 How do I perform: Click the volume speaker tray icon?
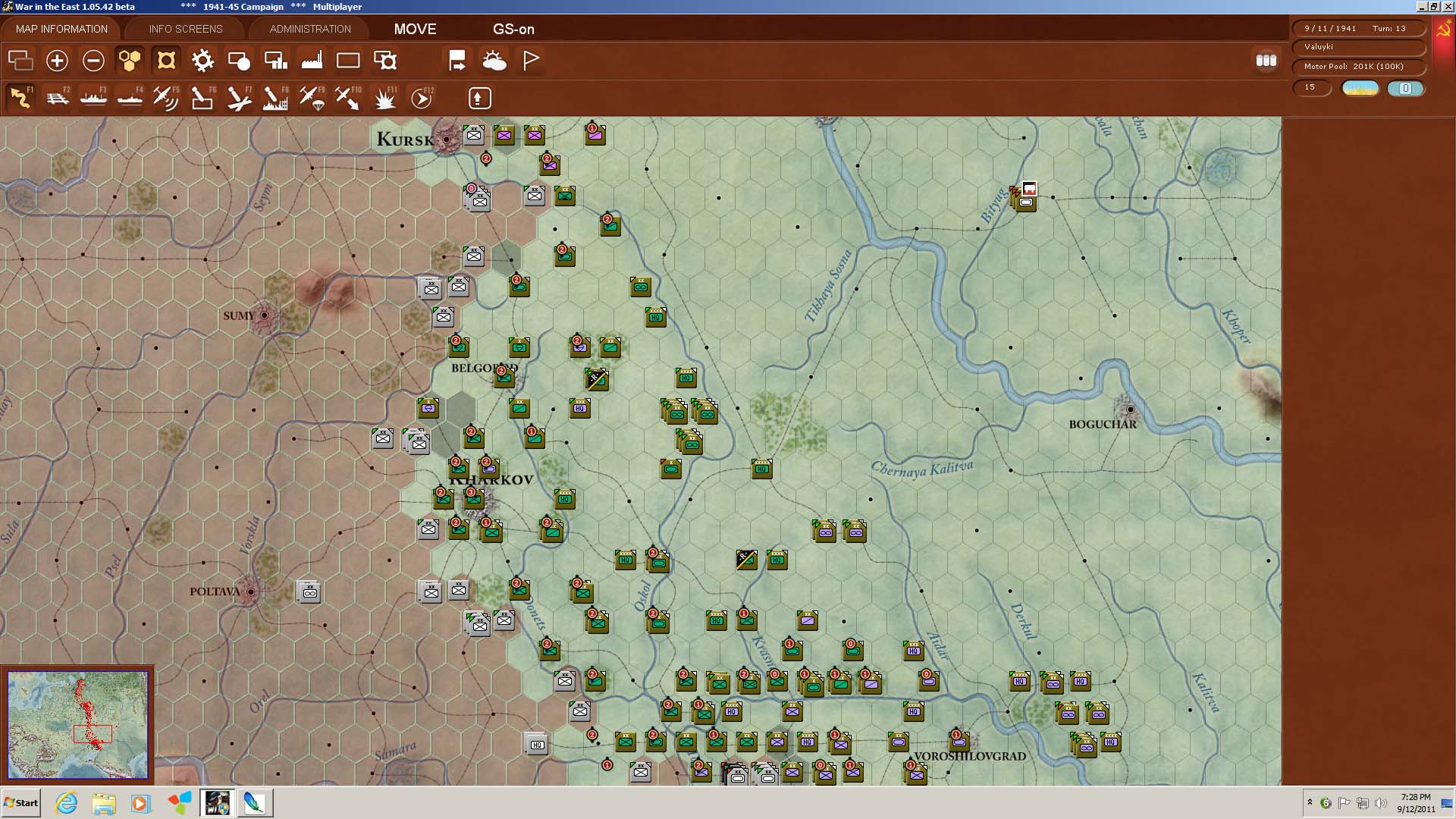[1380, 803]
